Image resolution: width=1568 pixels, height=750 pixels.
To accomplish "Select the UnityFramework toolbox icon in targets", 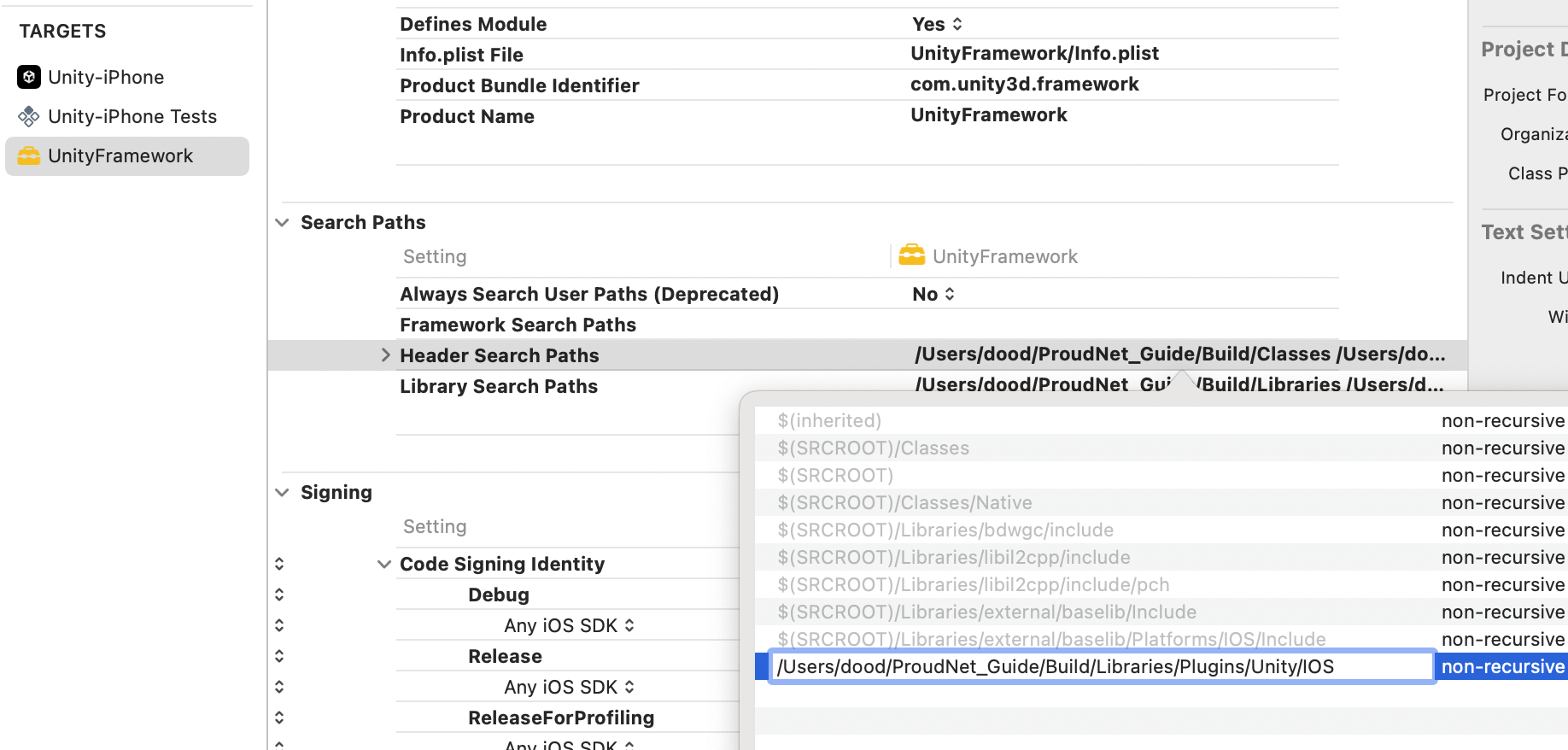I will click(29, 155).
